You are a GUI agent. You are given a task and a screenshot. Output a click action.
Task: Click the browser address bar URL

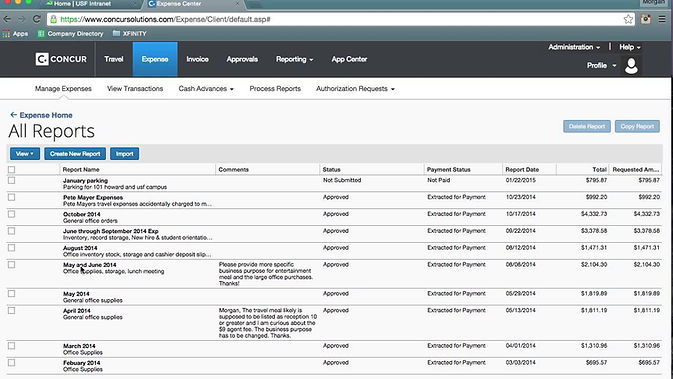click(x=165, y=19)
